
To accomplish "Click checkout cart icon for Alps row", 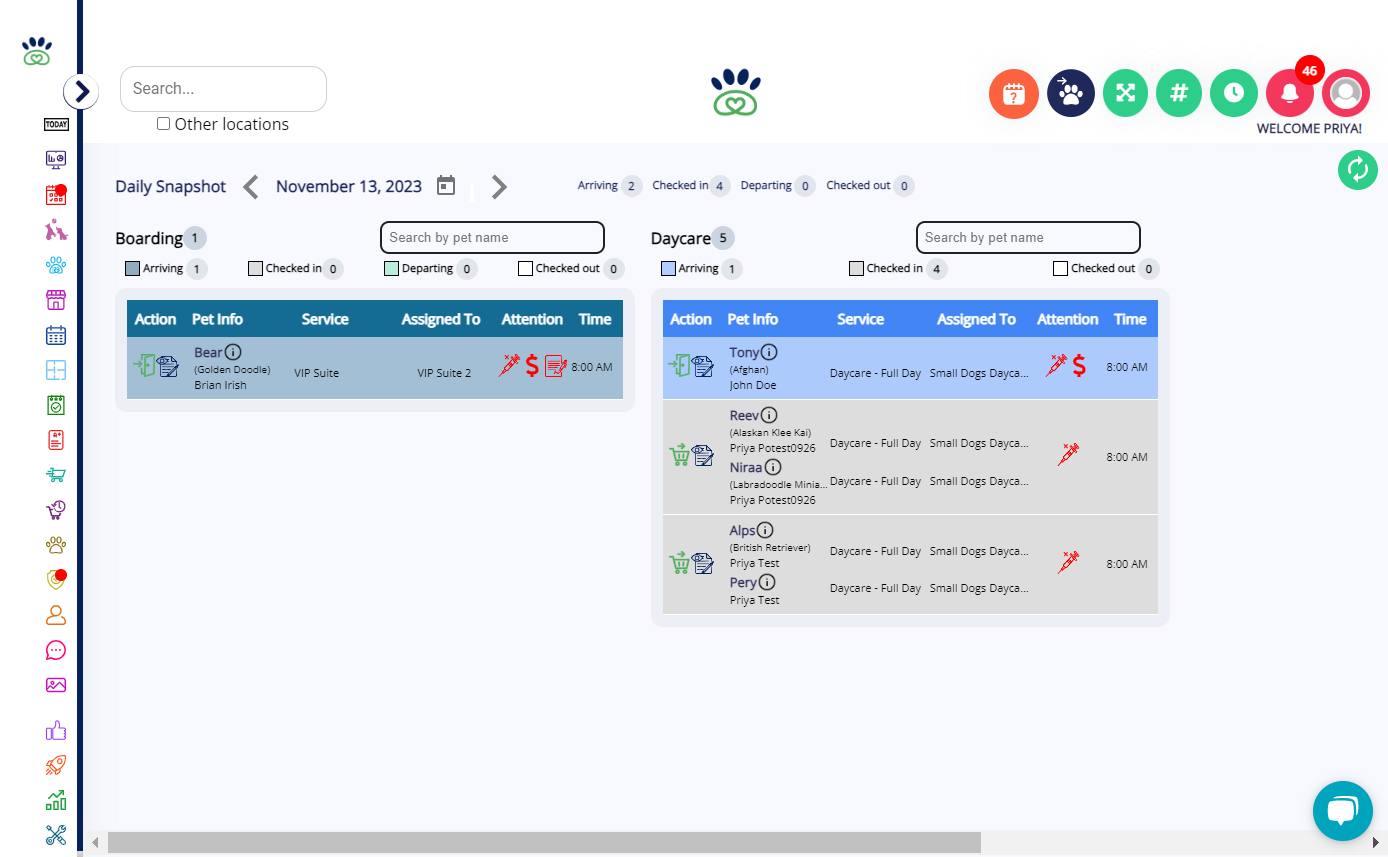I will click(x=680, y=563).
